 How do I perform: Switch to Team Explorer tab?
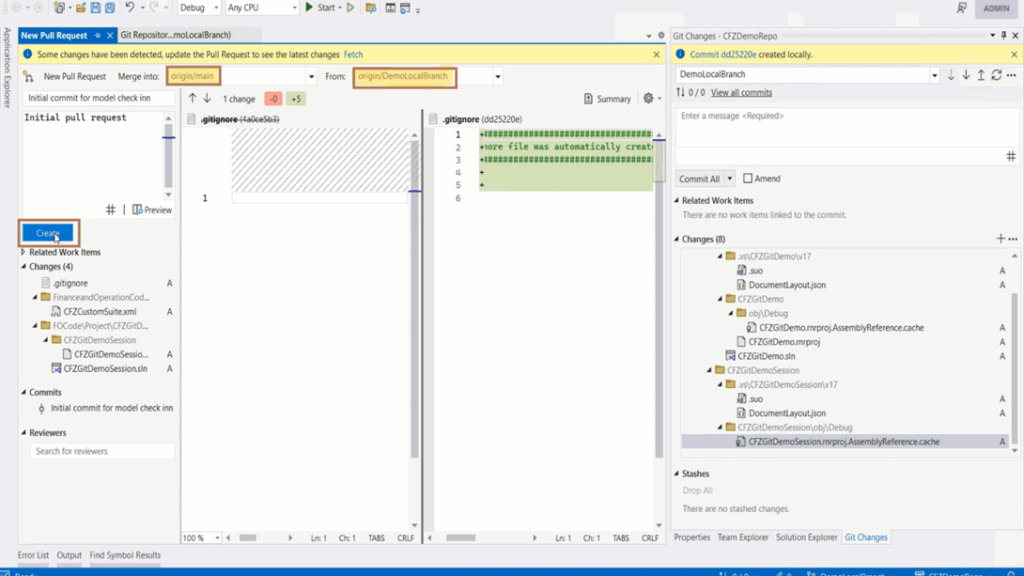743,537
